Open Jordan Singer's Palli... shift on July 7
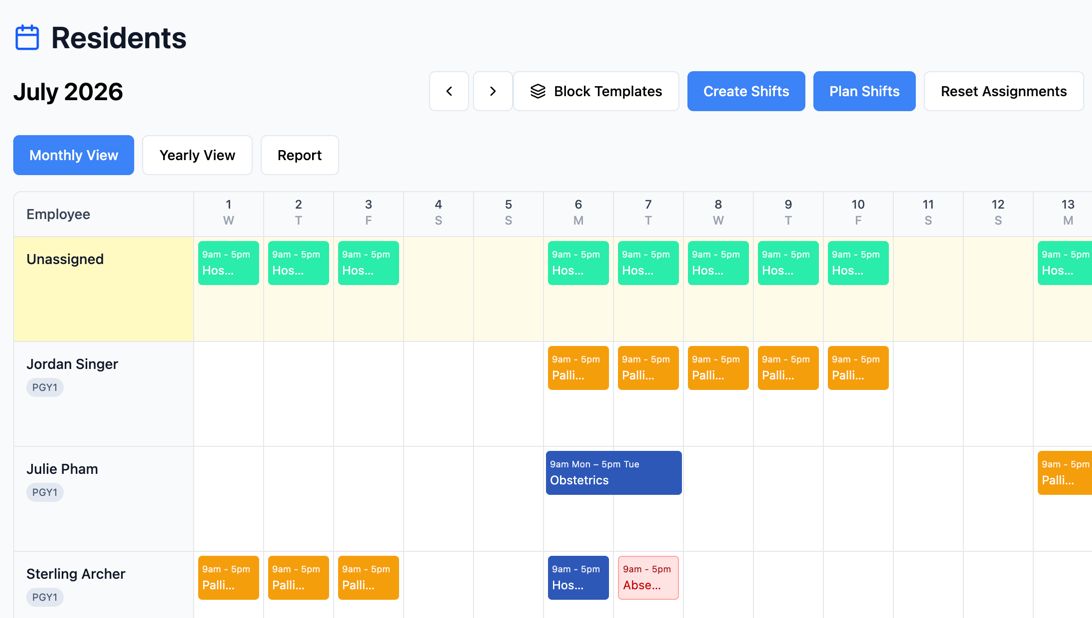 [648, 368]
